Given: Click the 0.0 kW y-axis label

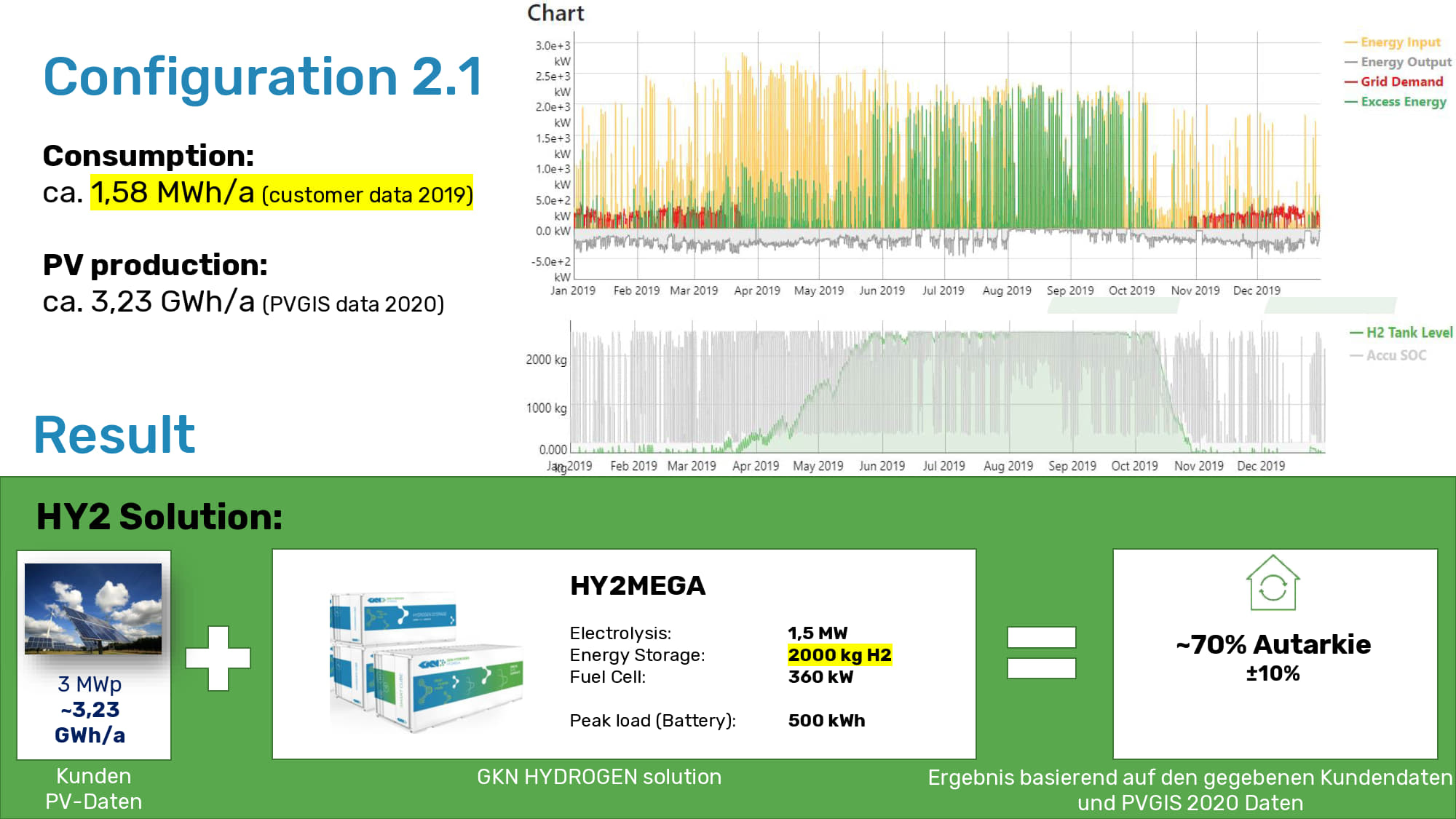Looking at the screenshot, I should [x=553, y=232].
